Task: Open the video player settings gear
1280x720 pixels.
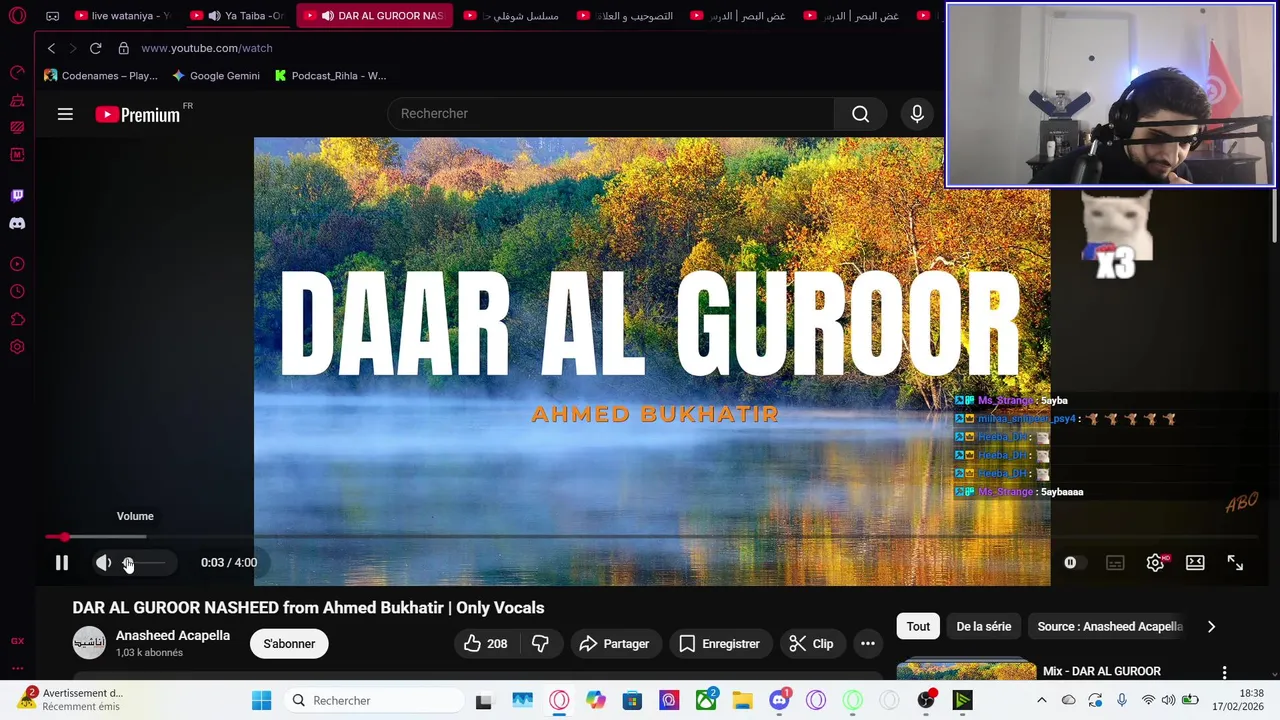Action: [x=1155, y=563]
